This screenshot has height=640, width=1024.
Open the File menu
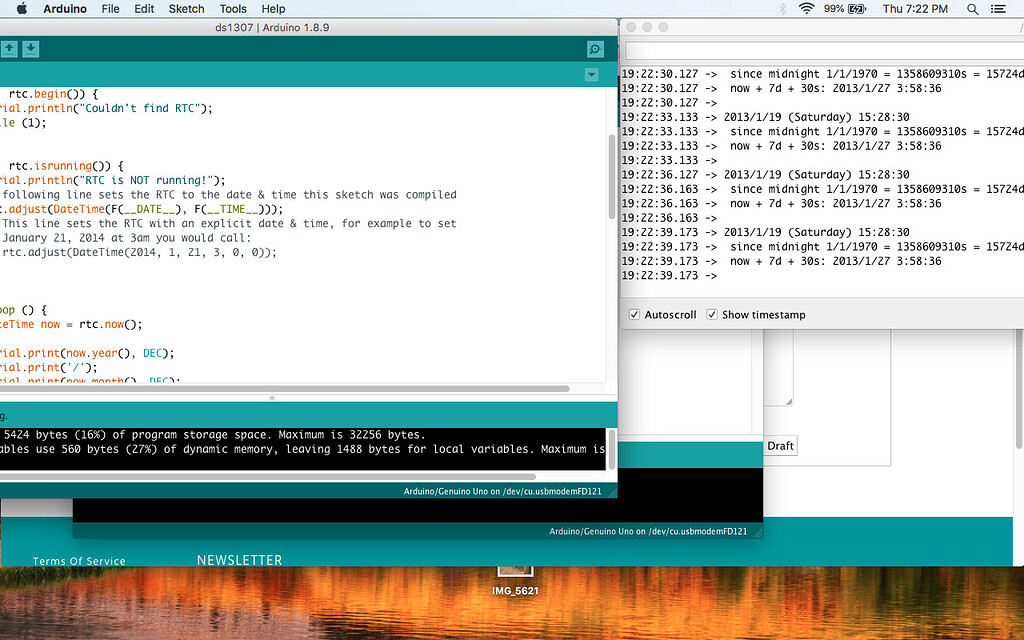tap(110, 8)
